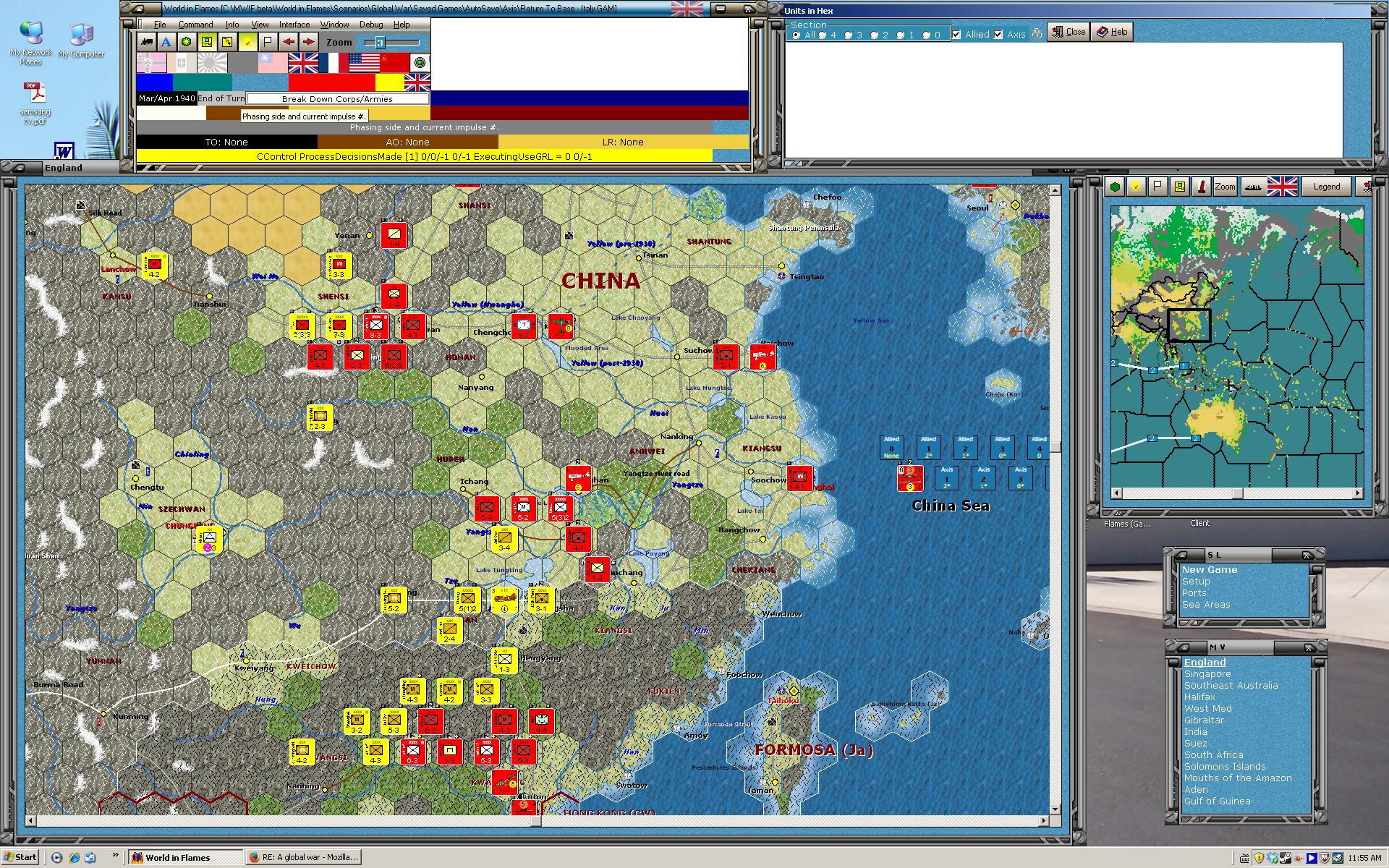This screenshot has width=1389, height=868.
Task: Open the Debug menu
Action: pos(371,25)
